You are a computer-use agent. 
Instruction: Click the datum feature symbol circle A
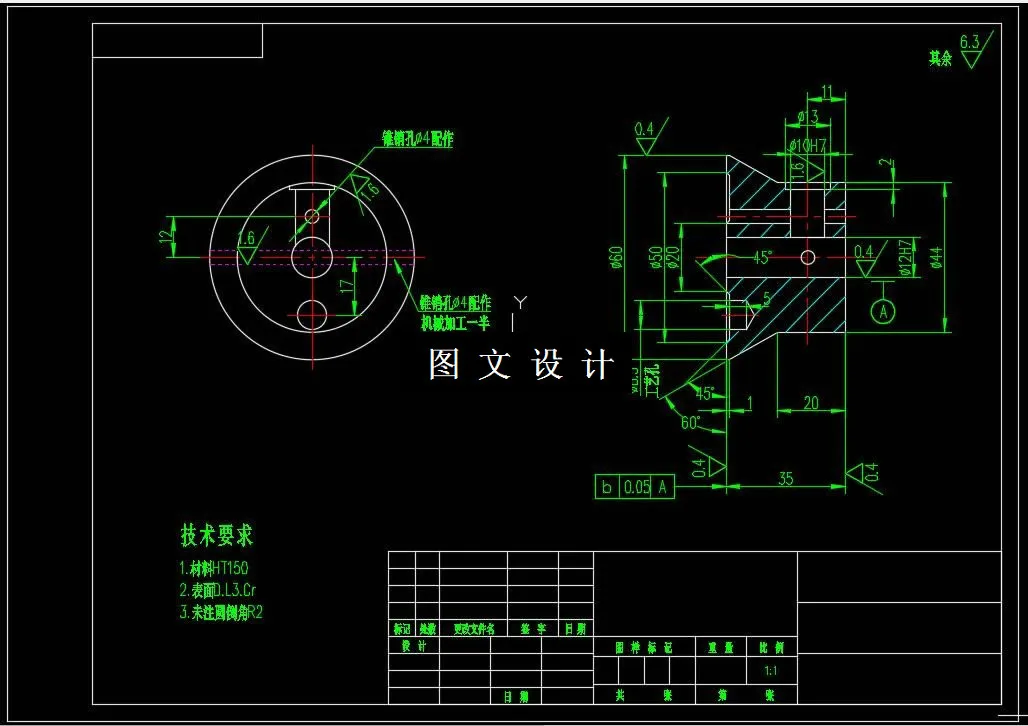click(x=884, y=312)
